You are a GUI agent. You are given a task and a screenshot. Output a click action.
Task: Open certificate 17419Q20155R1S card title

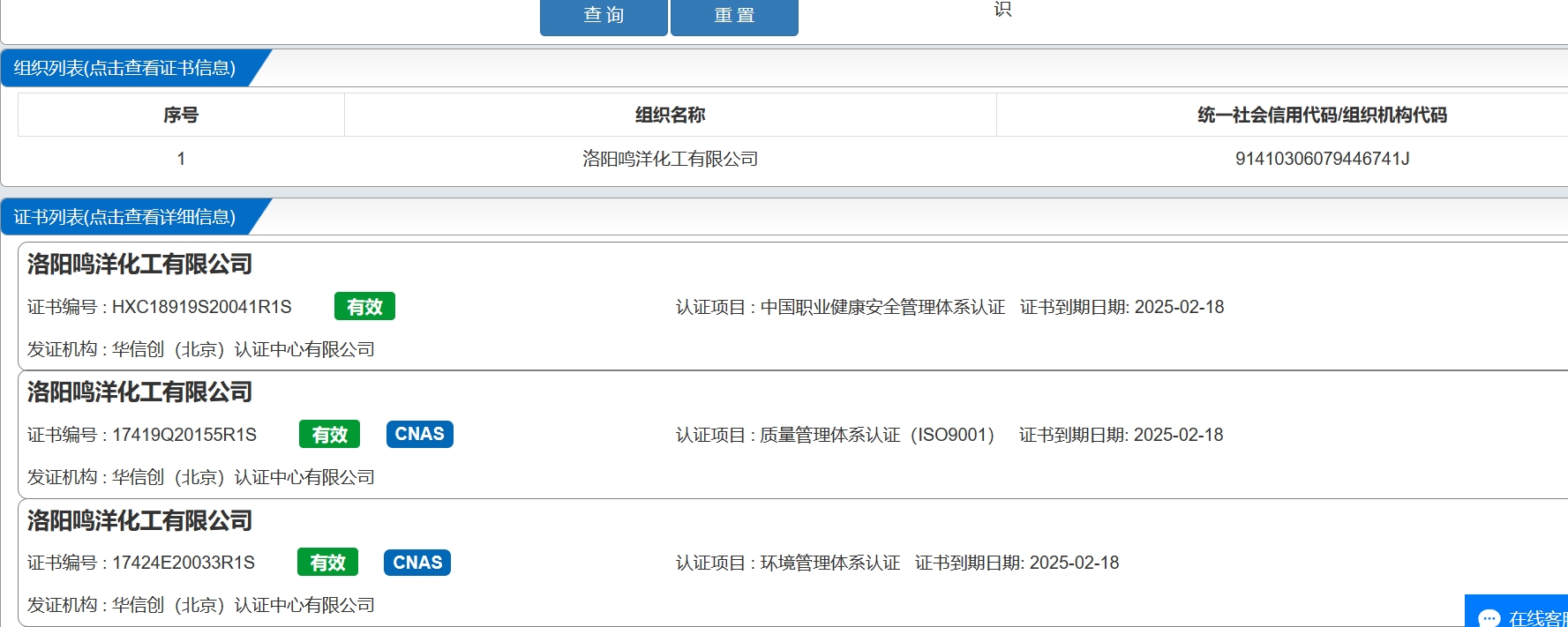139,392
